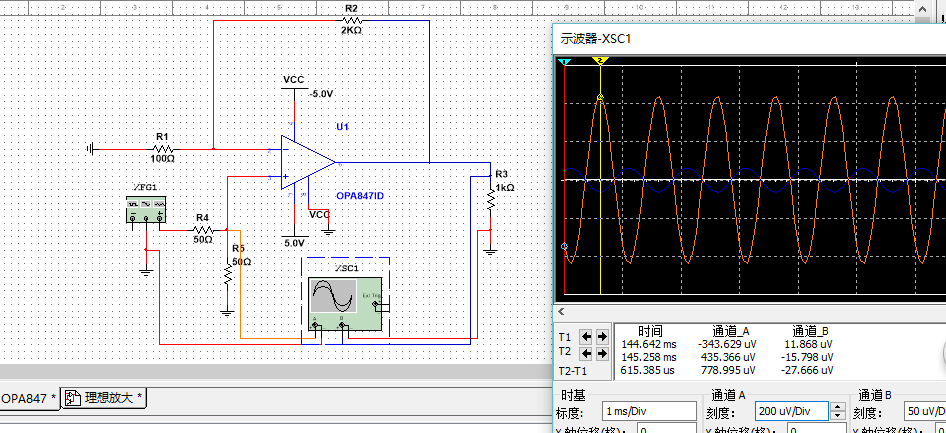
Task: Click channel B difference -27.666 uV
Action: [808, 370]
